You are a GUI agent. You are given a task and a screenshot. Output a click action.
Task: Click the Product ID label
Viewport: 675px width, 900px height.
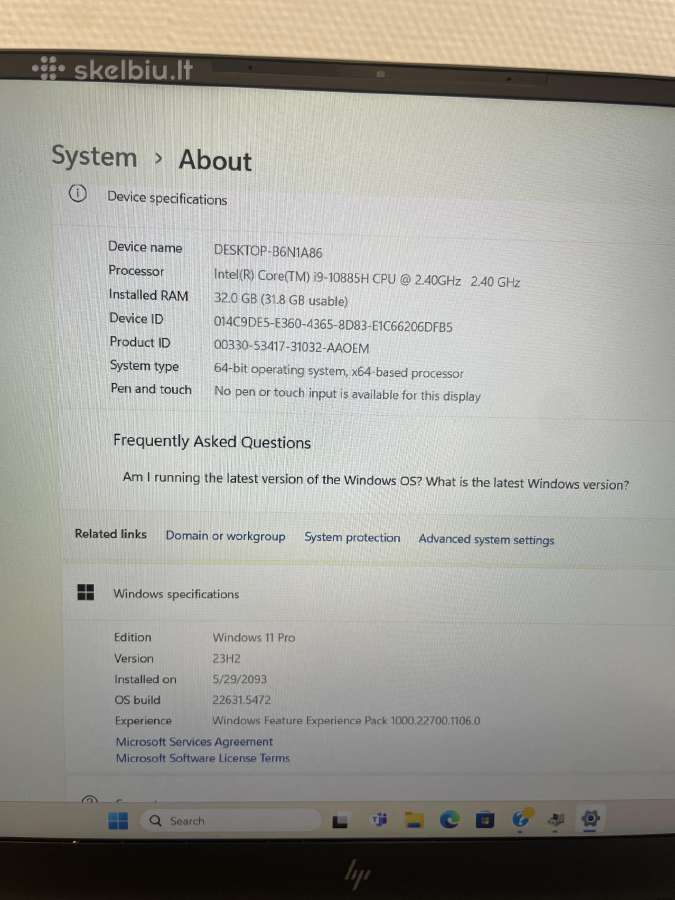click(140, 342)
